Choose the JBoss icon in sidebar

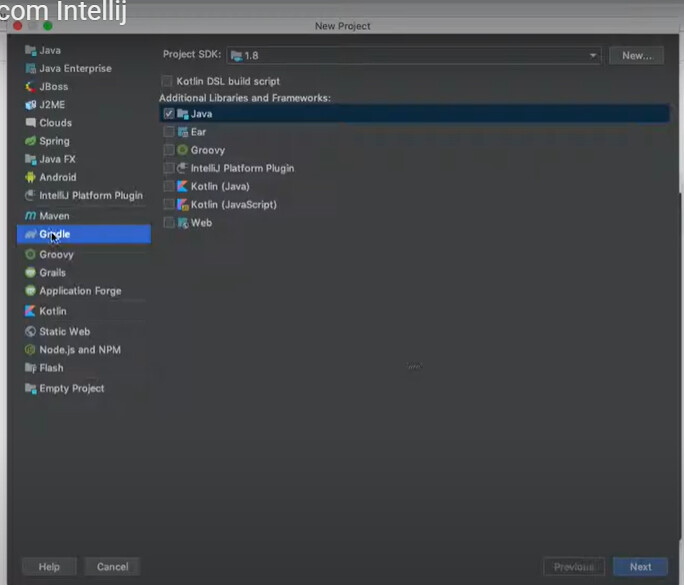pos(31,87)
